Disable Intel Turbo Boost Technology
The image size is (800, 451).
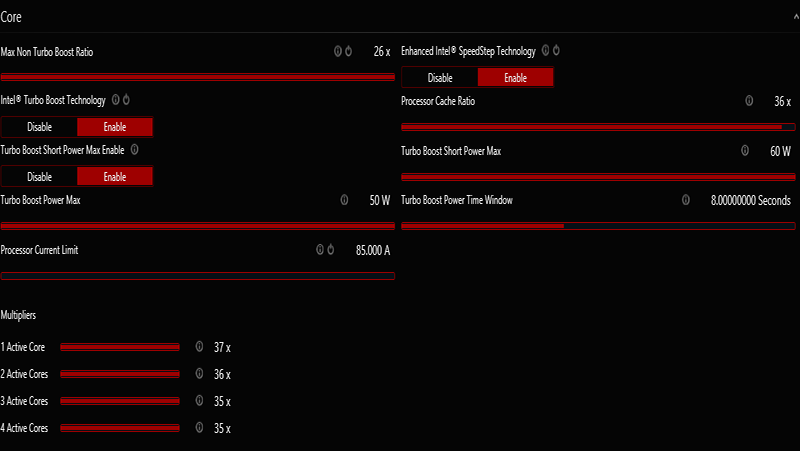point(39,127)
